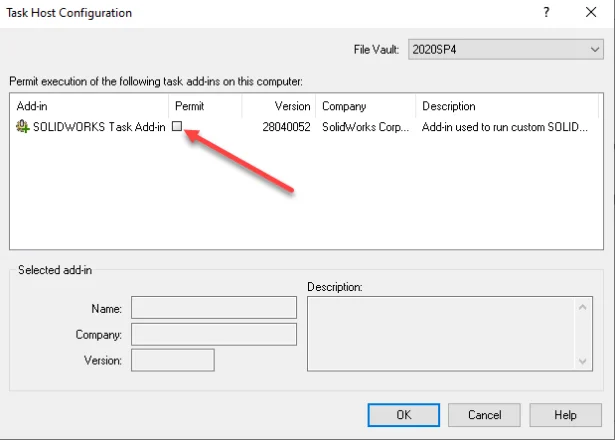Focus the Name field in Selected add-in
615x440 pixels.
[x=214, y=307]
